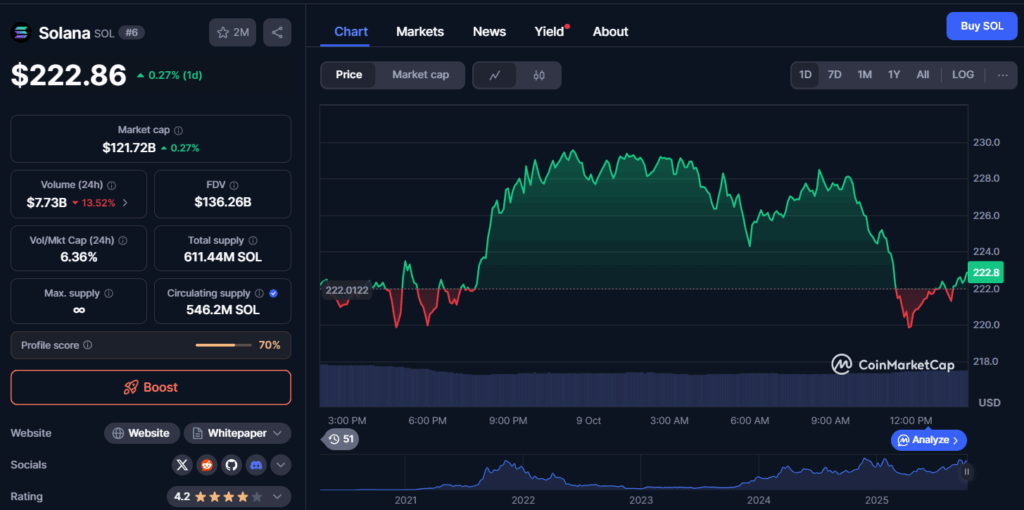The image size is (1024, 510).
Task: Expand the 4.2 Rating dropdown
Action: click(x=228, y=496)
